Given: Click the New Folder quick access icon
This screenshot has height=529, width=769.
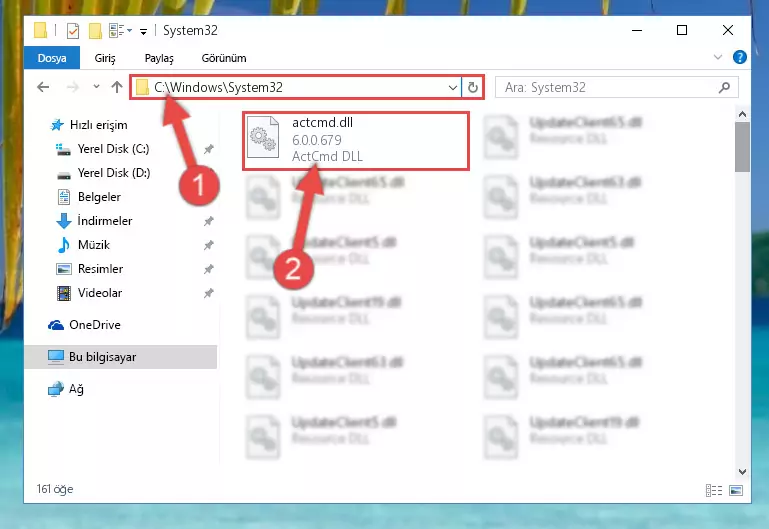Looking at the screenshot, I should click(95, 30).
